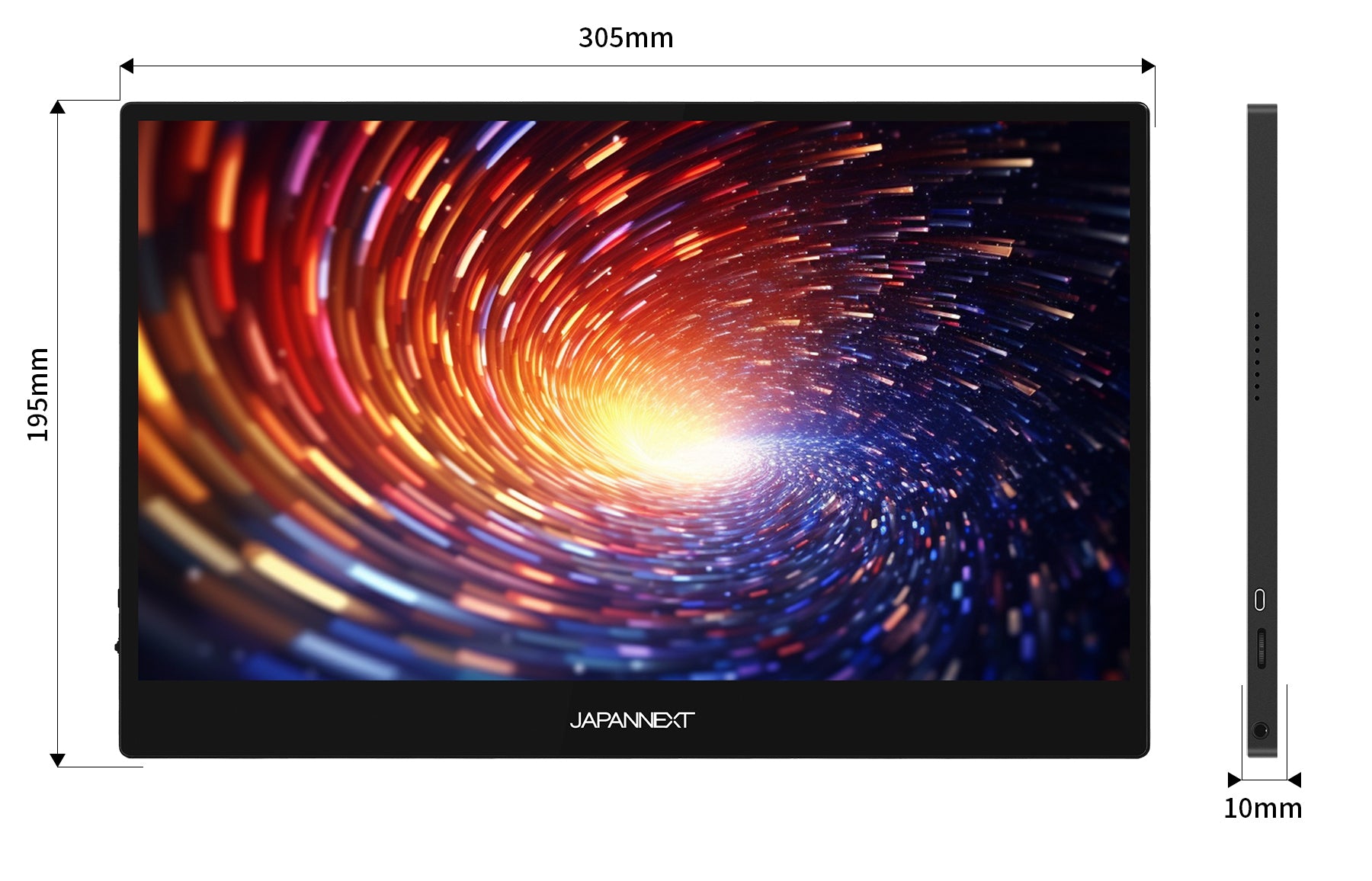Viewport: 1372px width, 881px height.
Task: Click the top arrowhead of the 195mm line
Action: (x=57, y=107)
